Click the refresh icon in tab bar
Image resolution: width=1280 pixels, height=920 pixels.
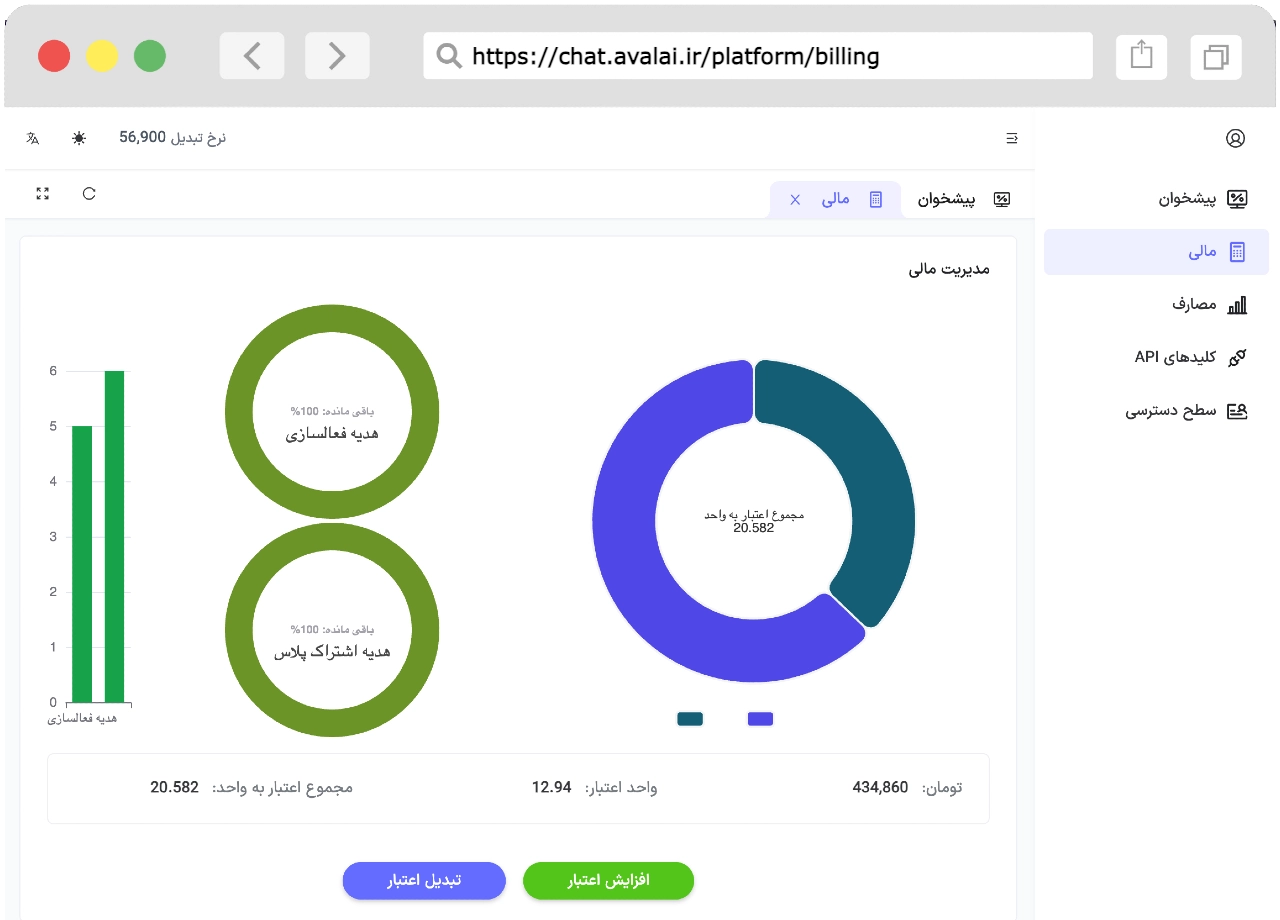tap(89, 194)
